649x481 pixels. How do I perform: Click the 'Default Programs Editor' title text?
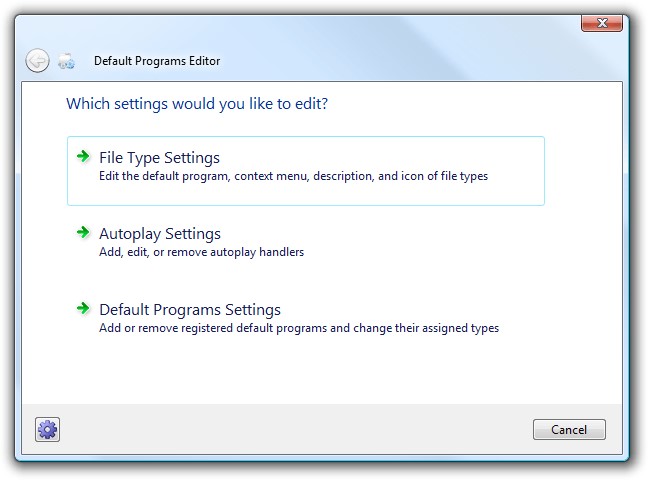(157, 61)
